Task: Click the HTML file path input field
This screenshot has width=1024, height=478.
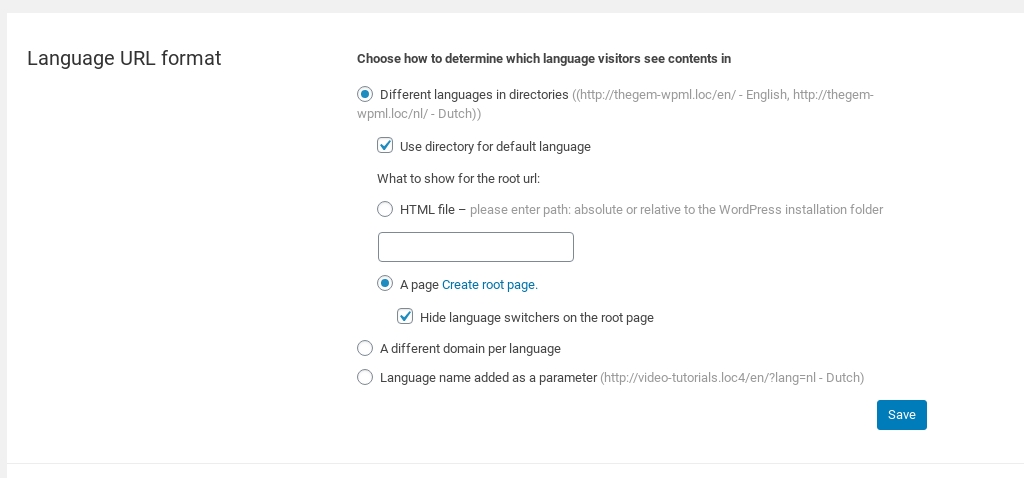Action: [x=475, y=247]
